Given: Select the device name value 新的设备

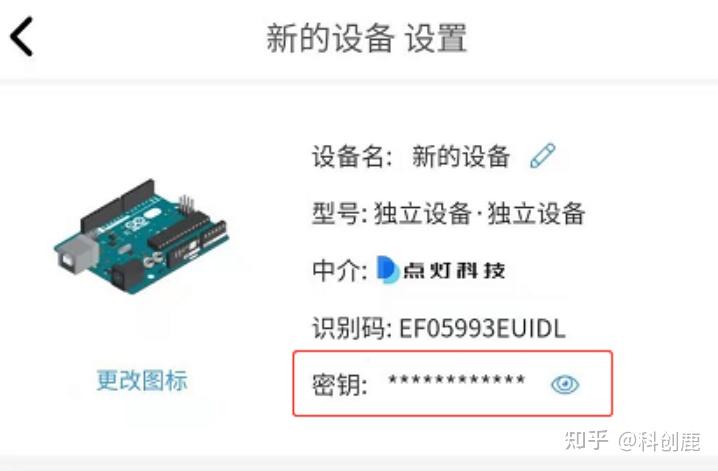Looking at the screenshot, I should click(461, 157).
